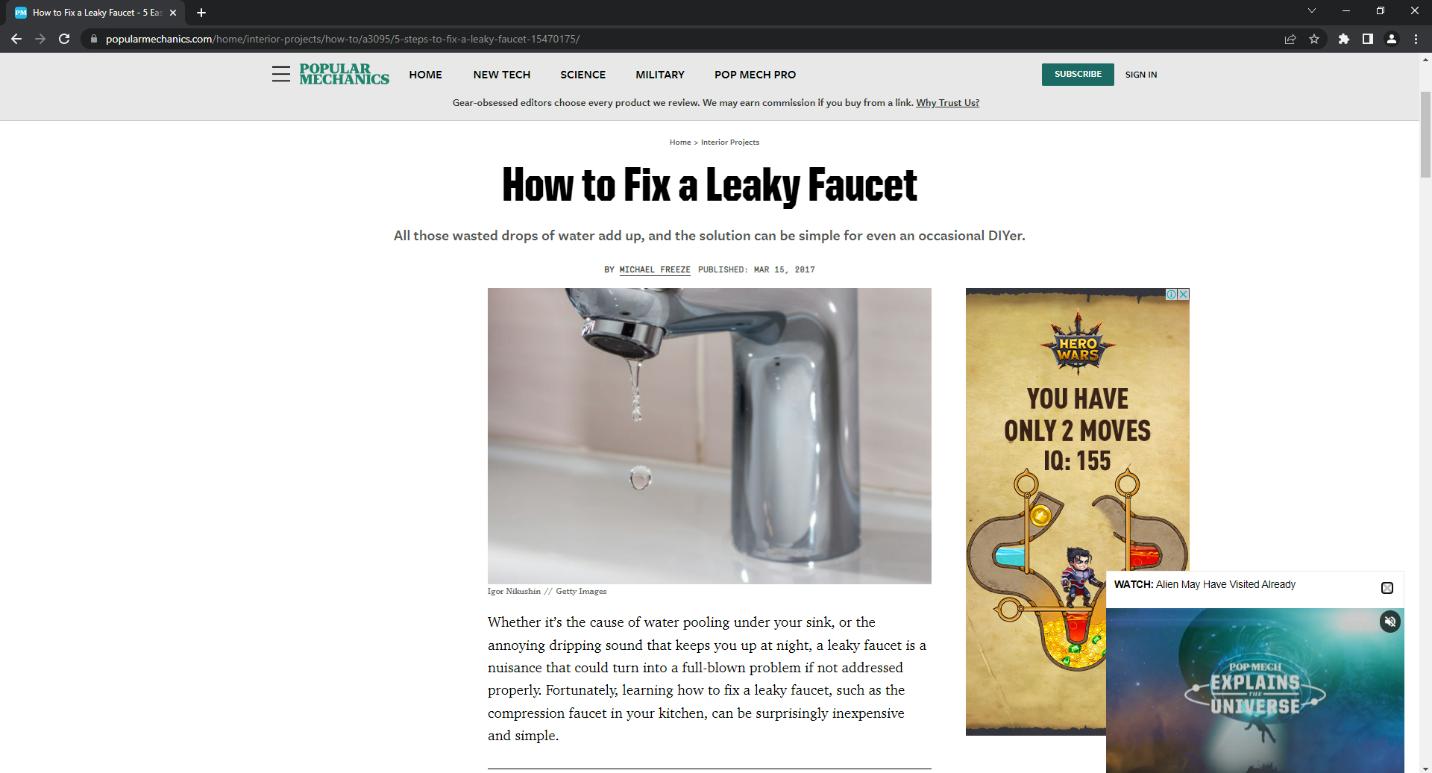1432x773 pixels.
Task: Open the Chrome three-dot menu
Action: (1416, 39)
